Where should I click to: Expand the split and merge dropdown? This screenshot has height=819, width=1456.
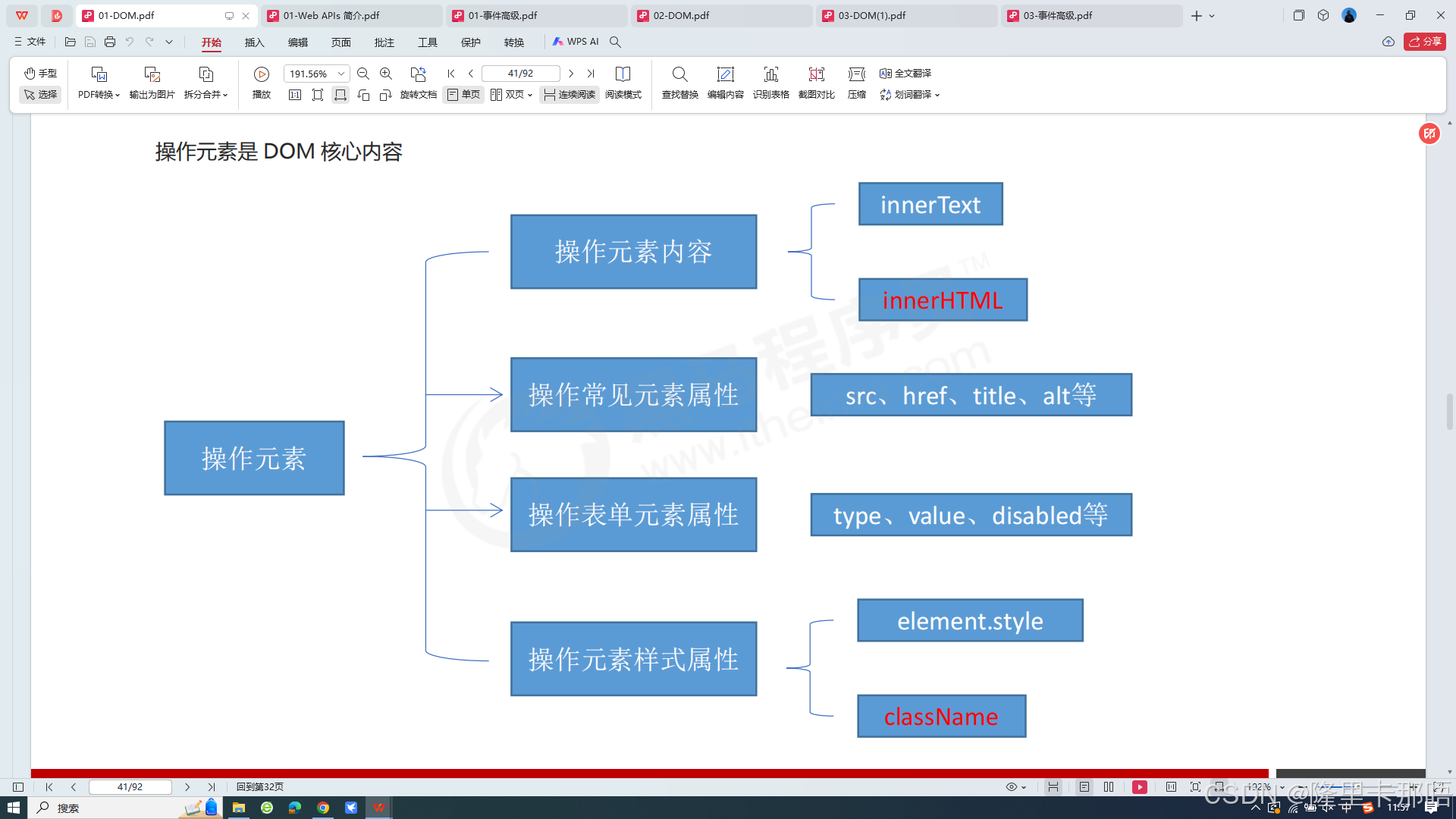(206, 95)
